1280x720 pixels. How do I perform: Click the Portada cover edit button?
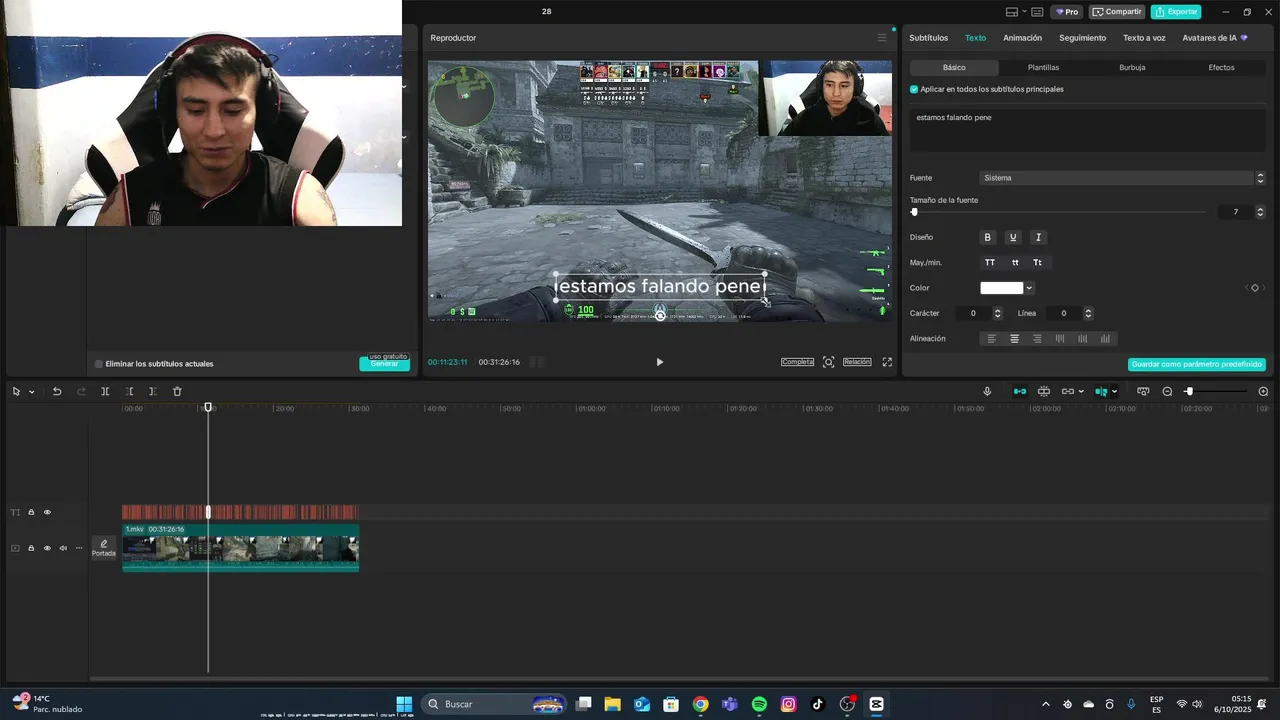click(x=104, y=548)
